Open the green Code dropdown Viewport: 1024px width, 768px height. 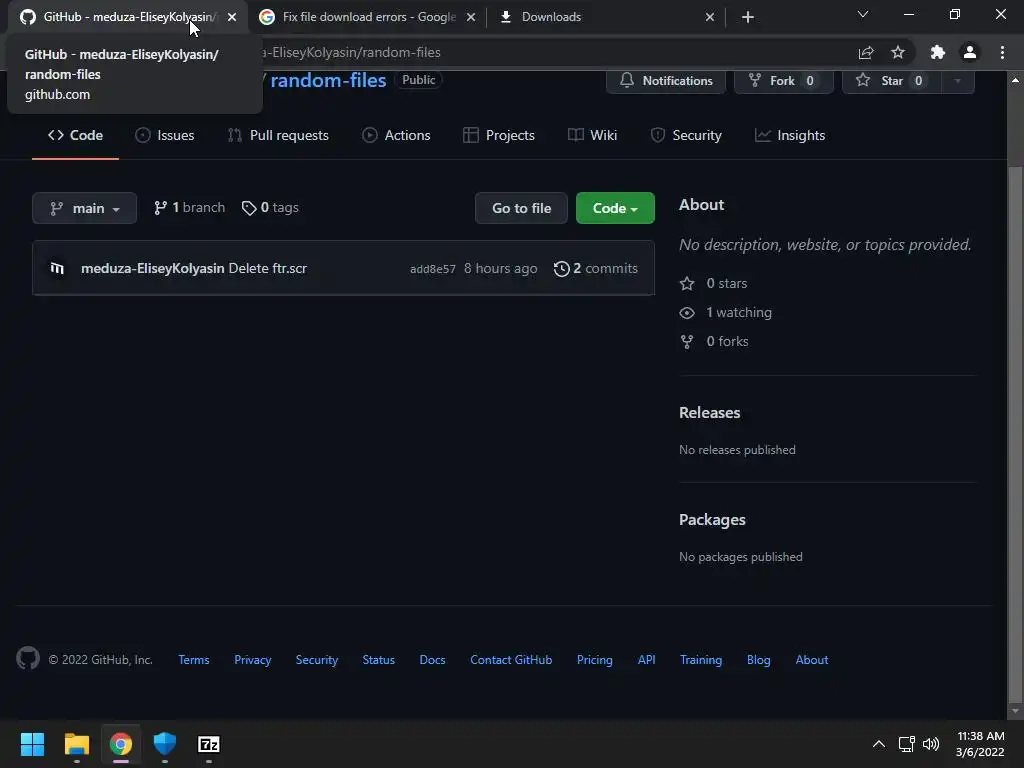coord(615,208)
